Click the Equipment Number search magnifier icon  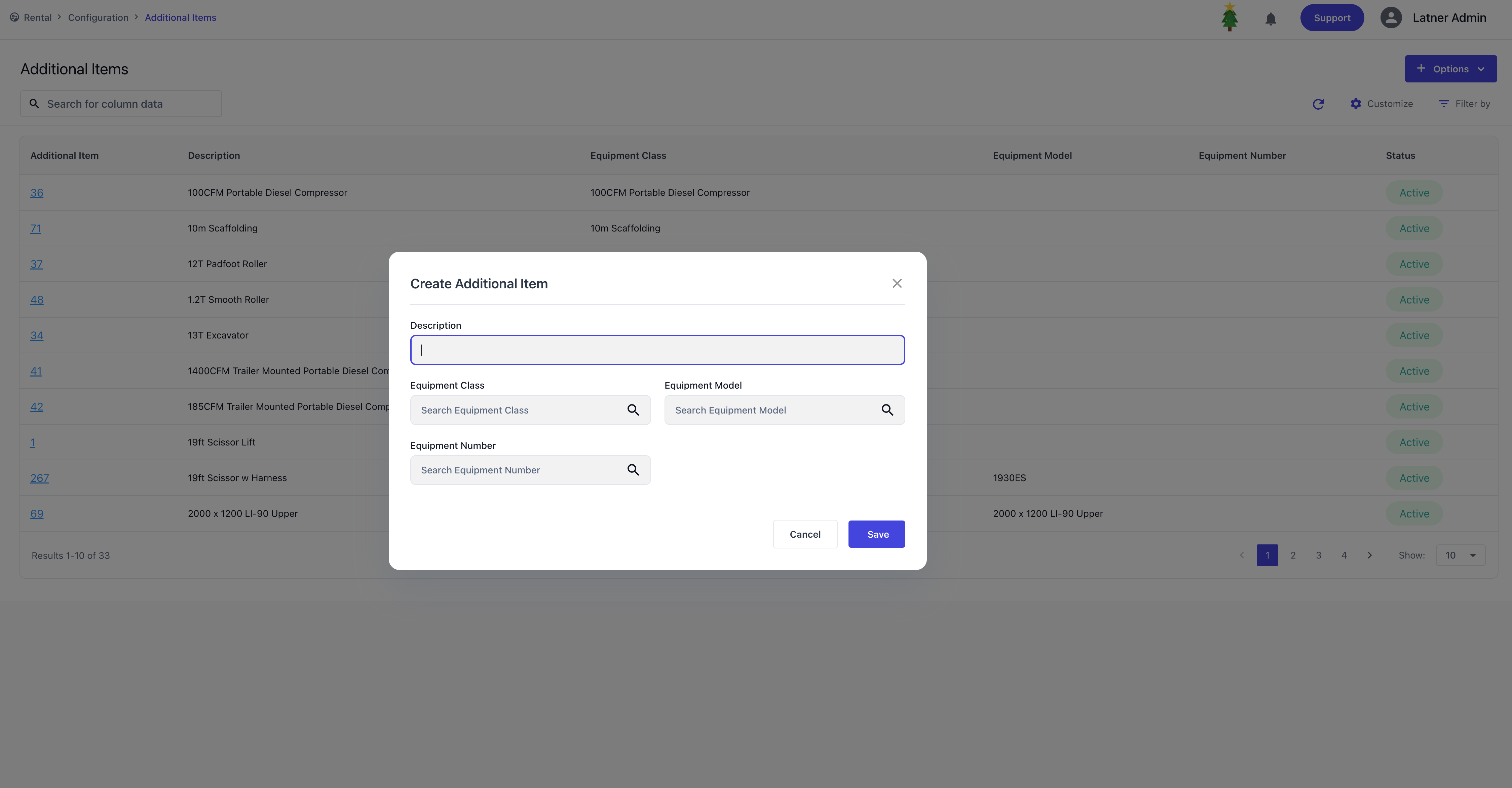[x=633, y=470]
